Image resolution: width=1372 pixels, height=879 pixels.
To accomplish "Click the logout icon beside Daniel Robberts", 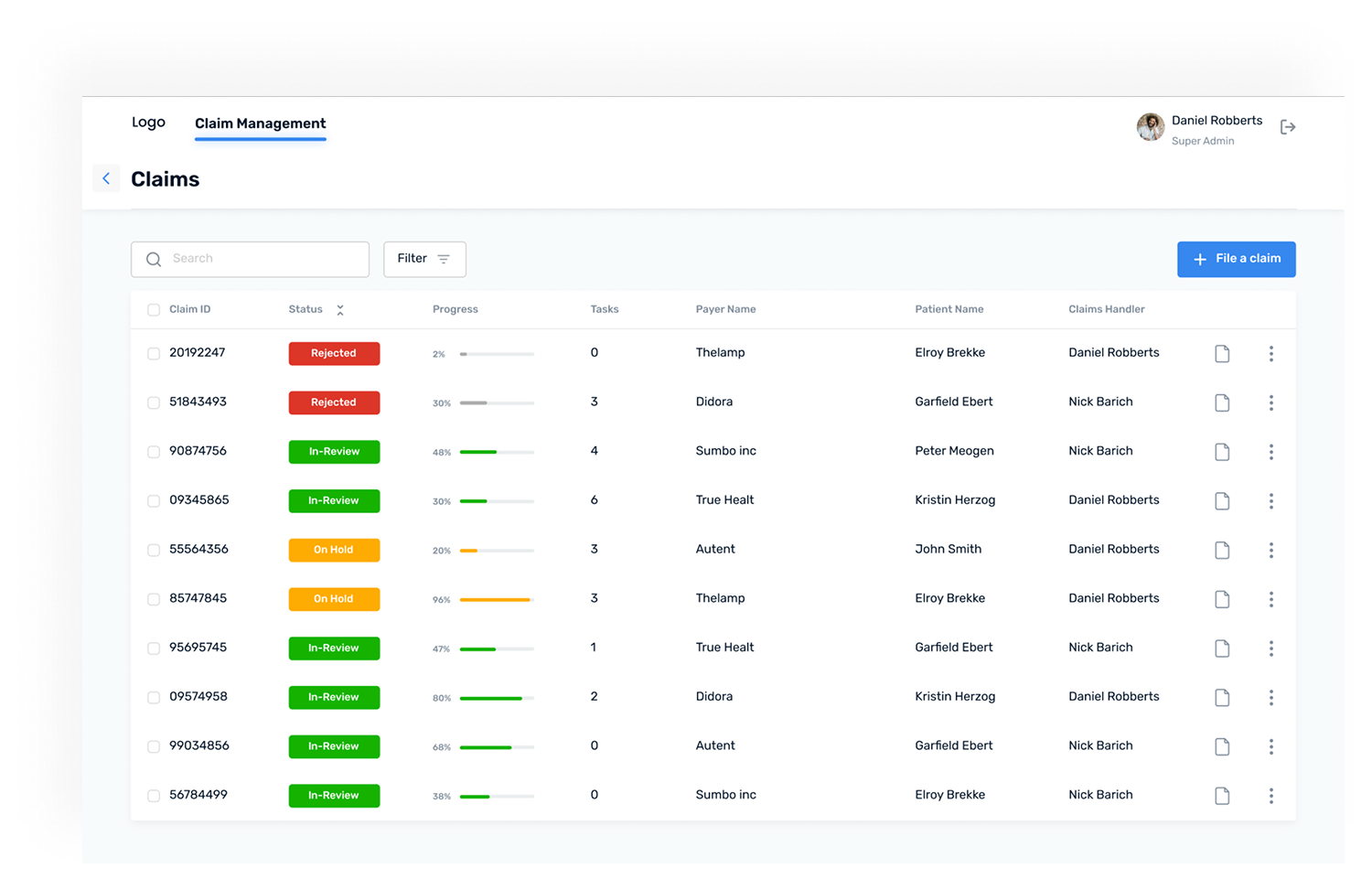I will point(1288,127).
